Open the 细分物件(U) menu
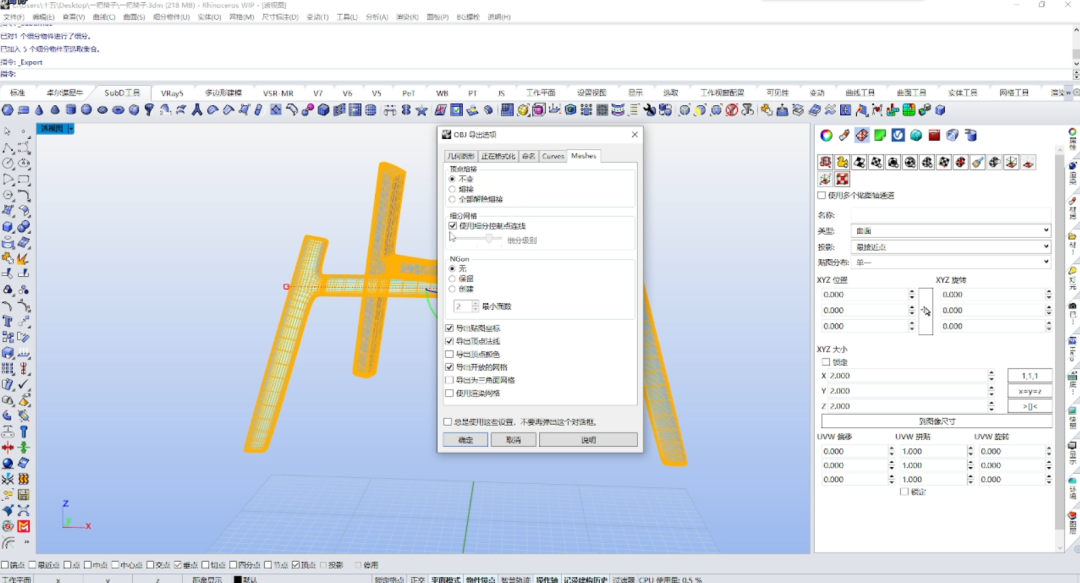This screenshot has width=1080, height=583. coord(171,17)
